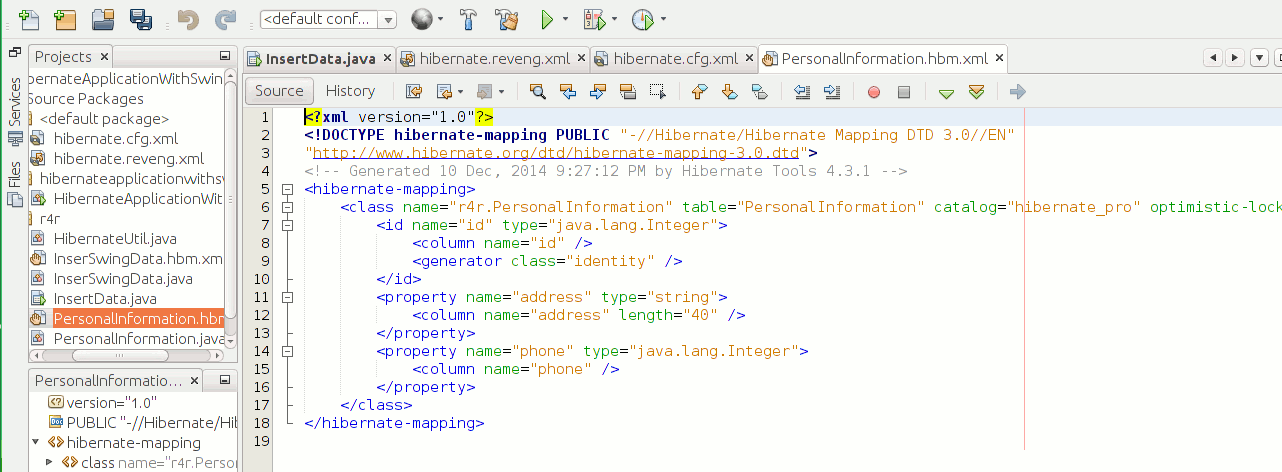Click the New File toolbar icon
The width and height of the screenshot is (1282, 472).
pyautogui.click(x=30, y=18)
